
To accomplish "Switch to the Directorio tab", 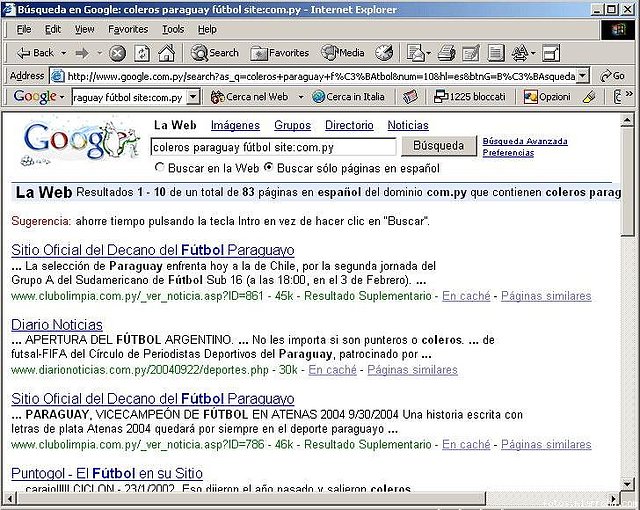I will [x=349, y=125].
